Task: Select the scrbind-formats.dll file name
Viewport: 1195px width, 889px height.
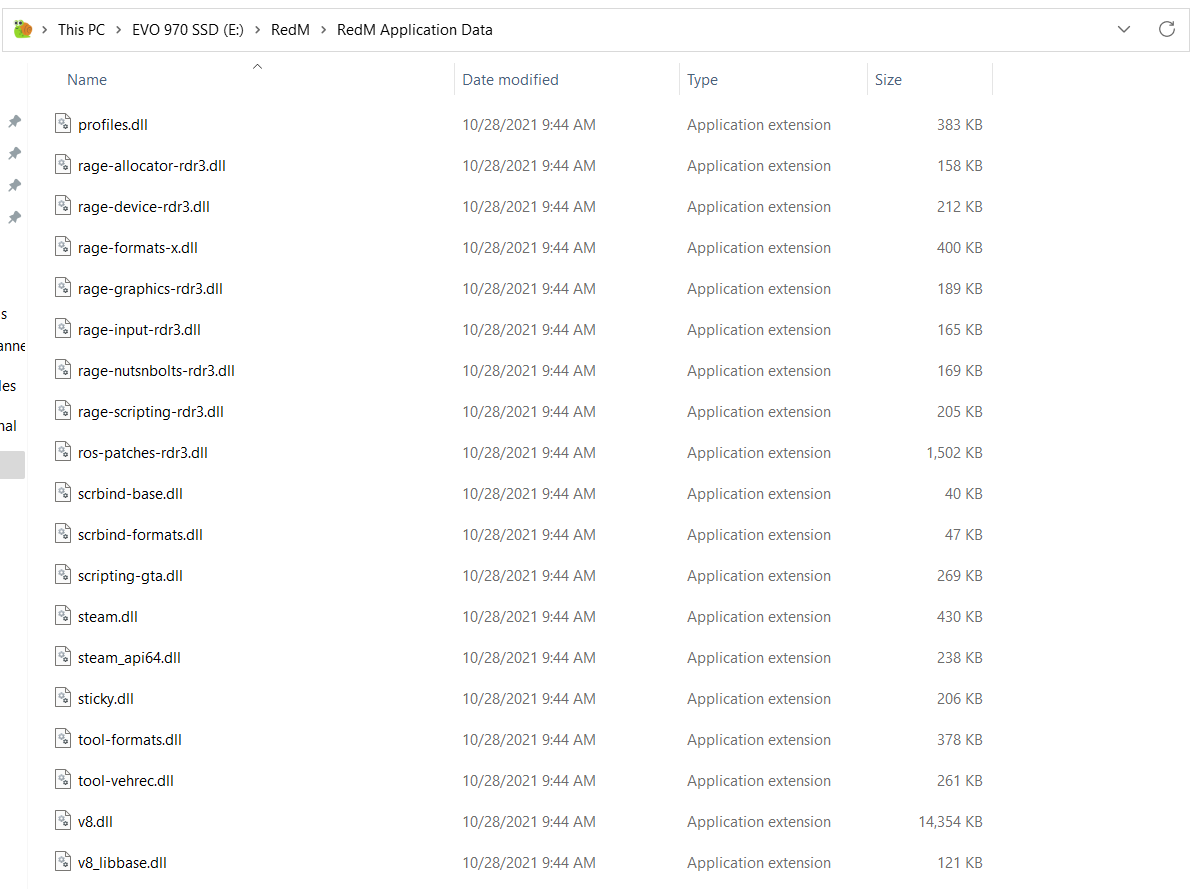Action: pyautogui.click(x=140, y=535)
